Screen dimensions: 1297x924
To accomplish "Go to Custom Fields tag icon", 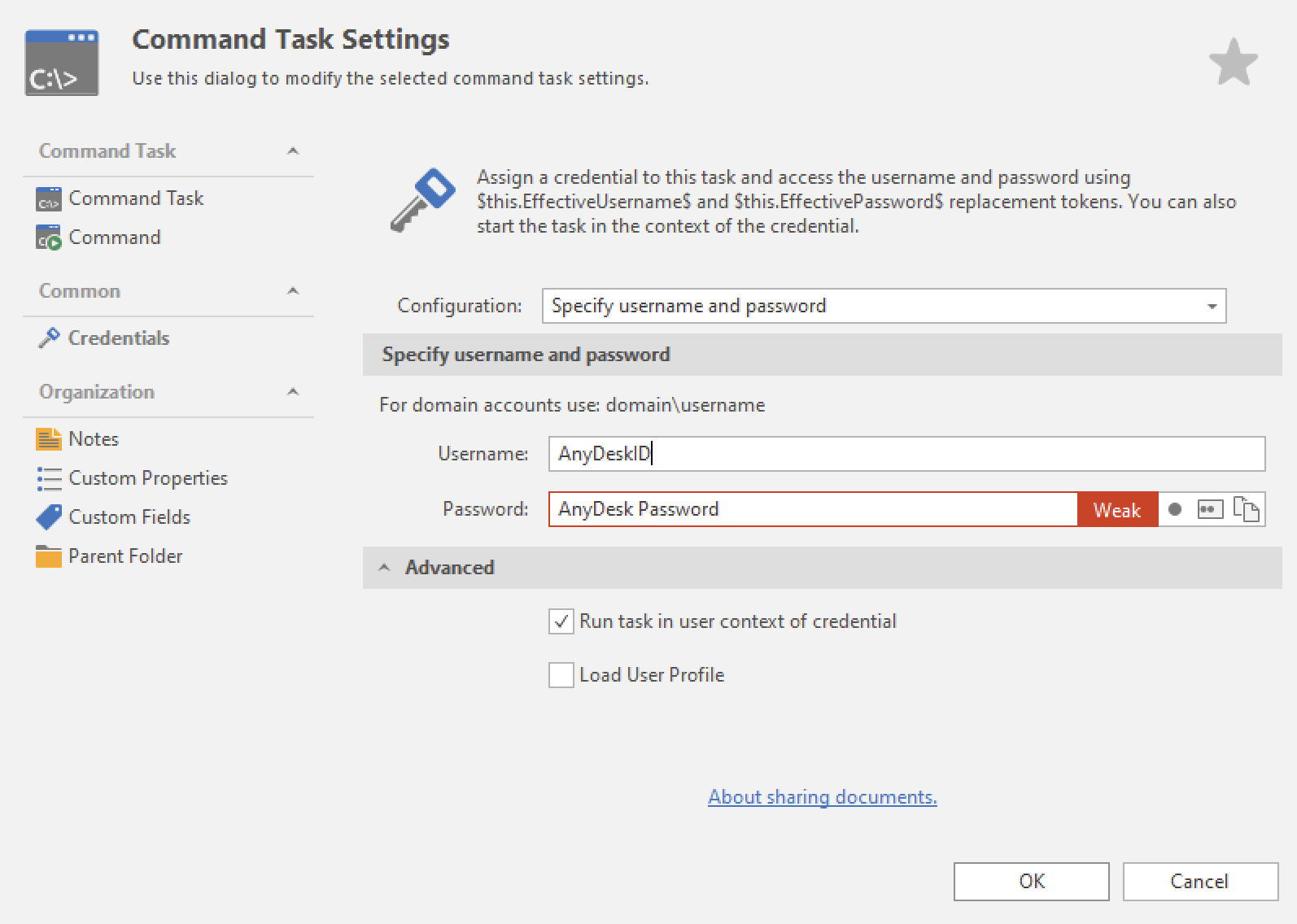I will [x=49, y=517].
